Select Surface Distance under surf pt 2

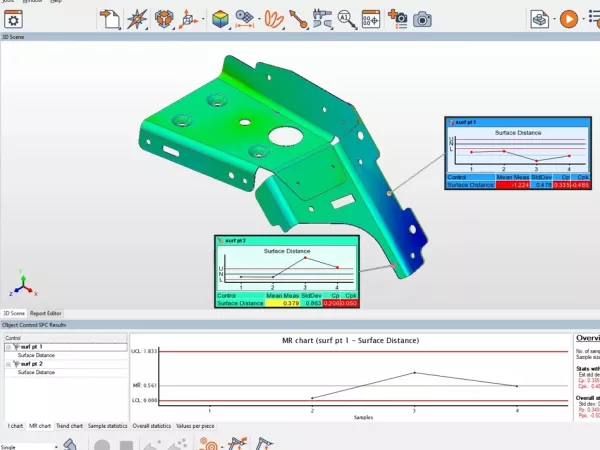pyautogui.click(x=36, y=372)
